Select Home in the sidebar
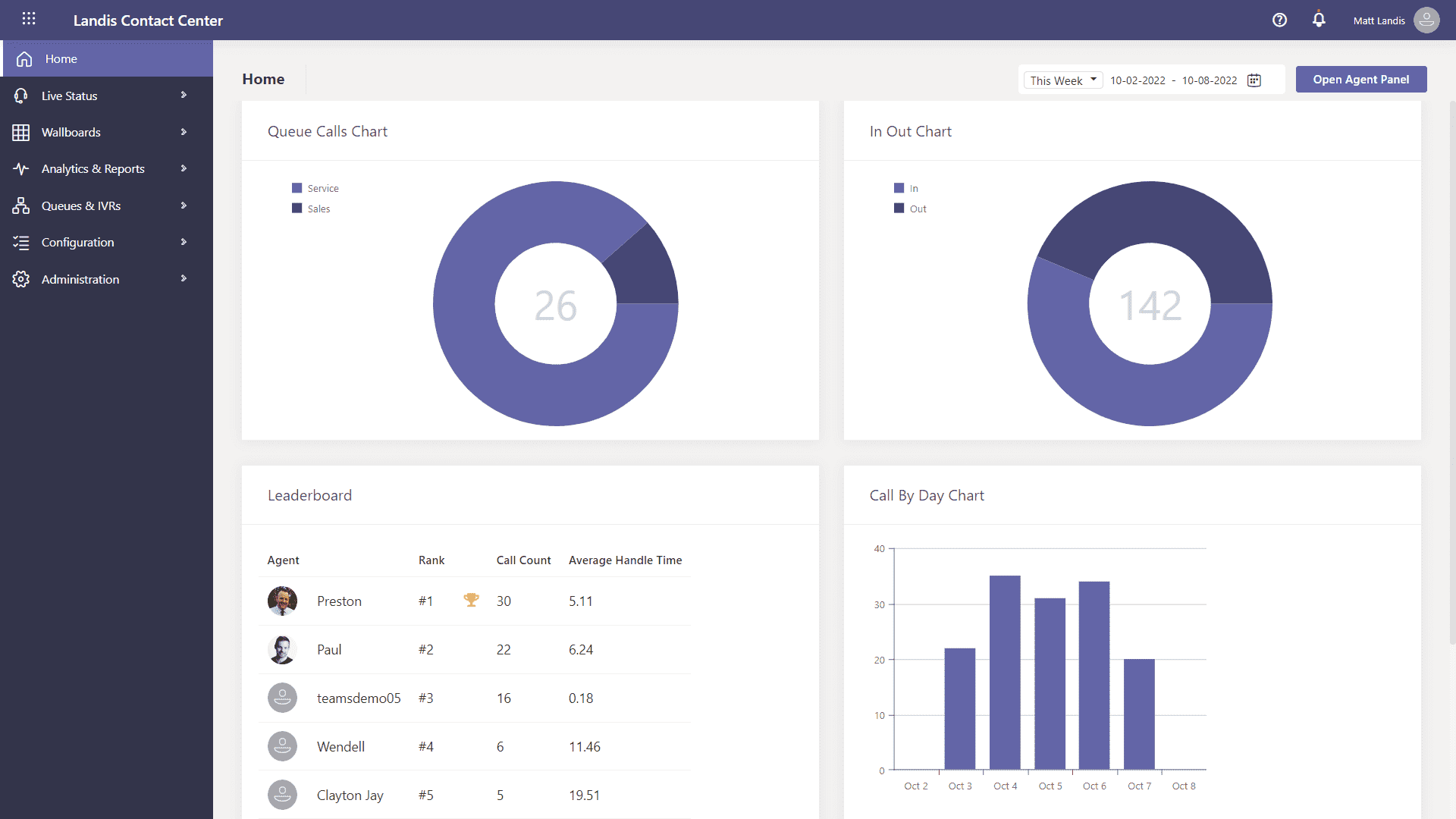 tap(61, 58)
